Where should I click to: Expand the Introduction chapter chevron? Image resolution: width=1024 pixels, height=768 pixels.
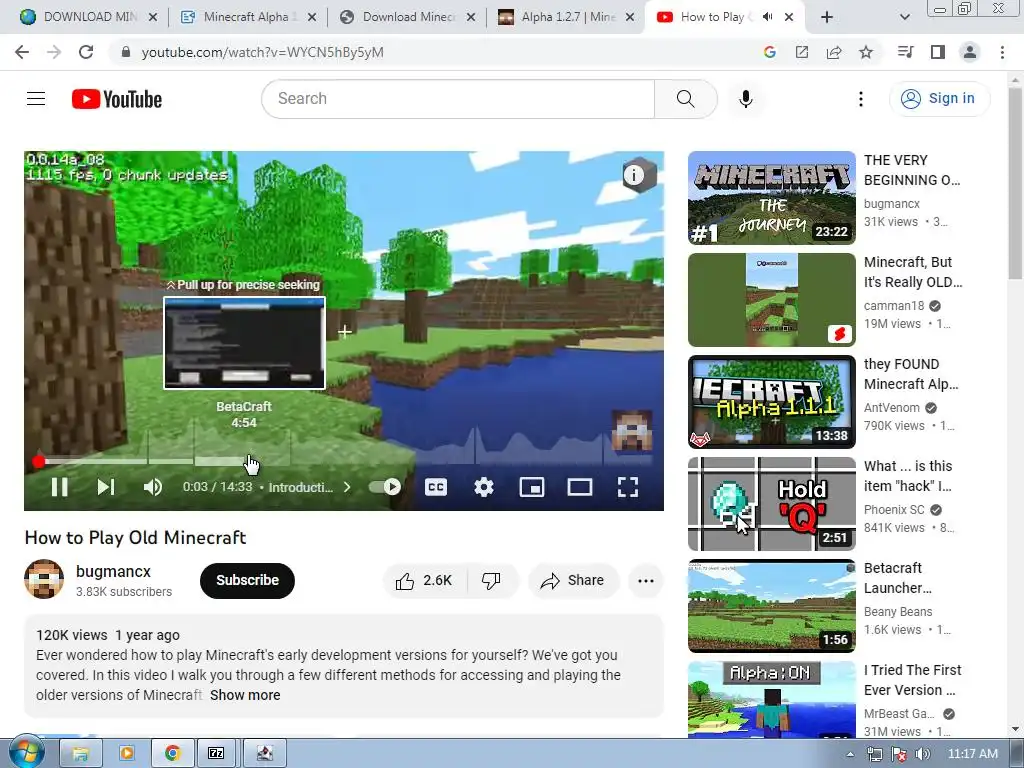point(347,487)
